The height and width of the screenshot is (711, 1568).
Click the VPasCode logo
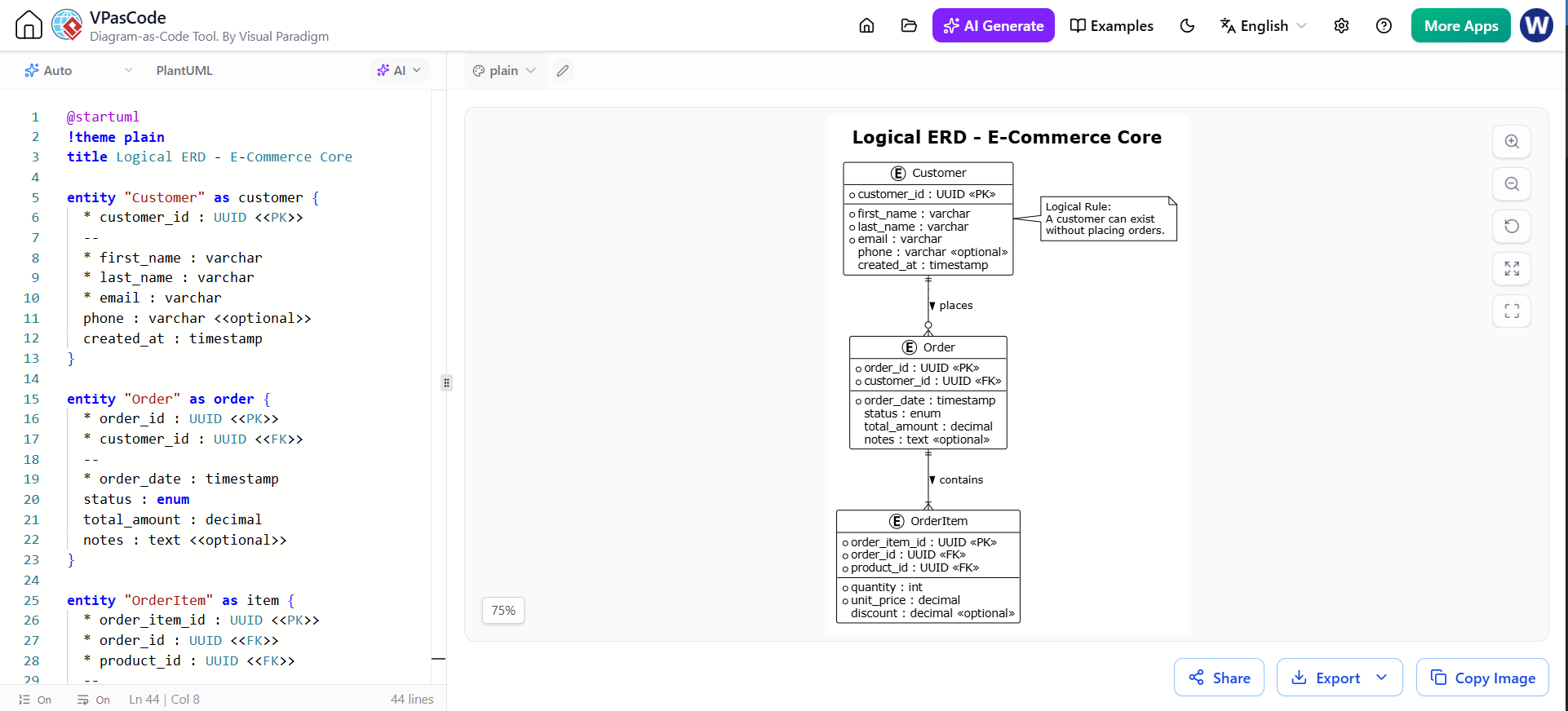pyautogui.click(x=67, y=25)
